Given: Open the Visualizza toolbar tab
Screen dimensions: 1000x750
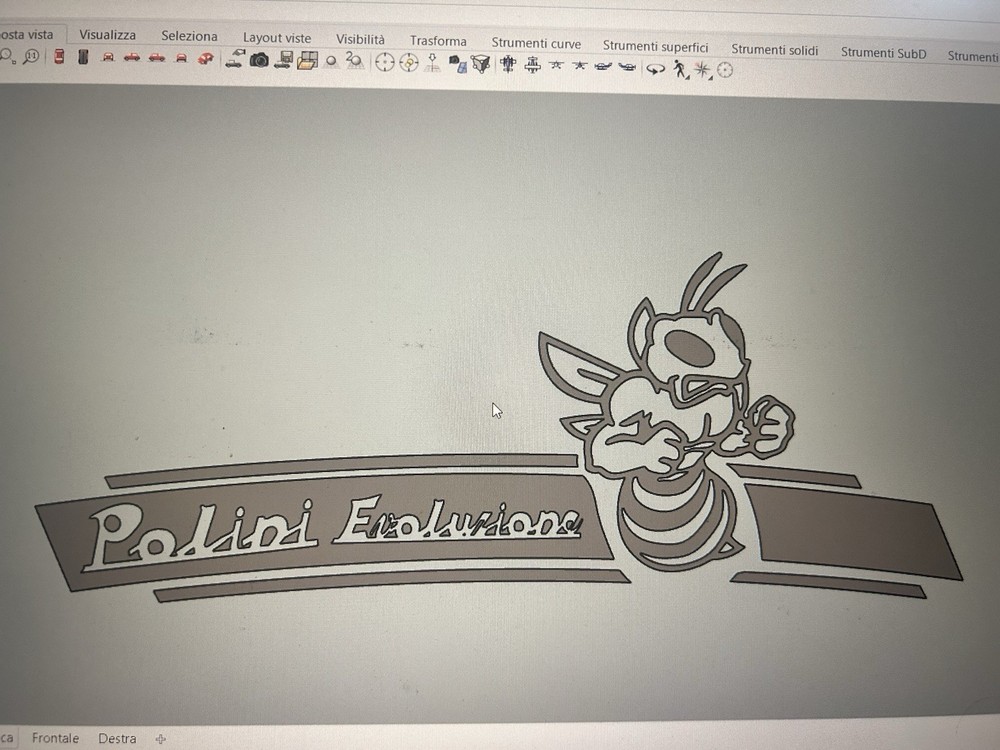Looking at the screenshot, I should (107, 34).
